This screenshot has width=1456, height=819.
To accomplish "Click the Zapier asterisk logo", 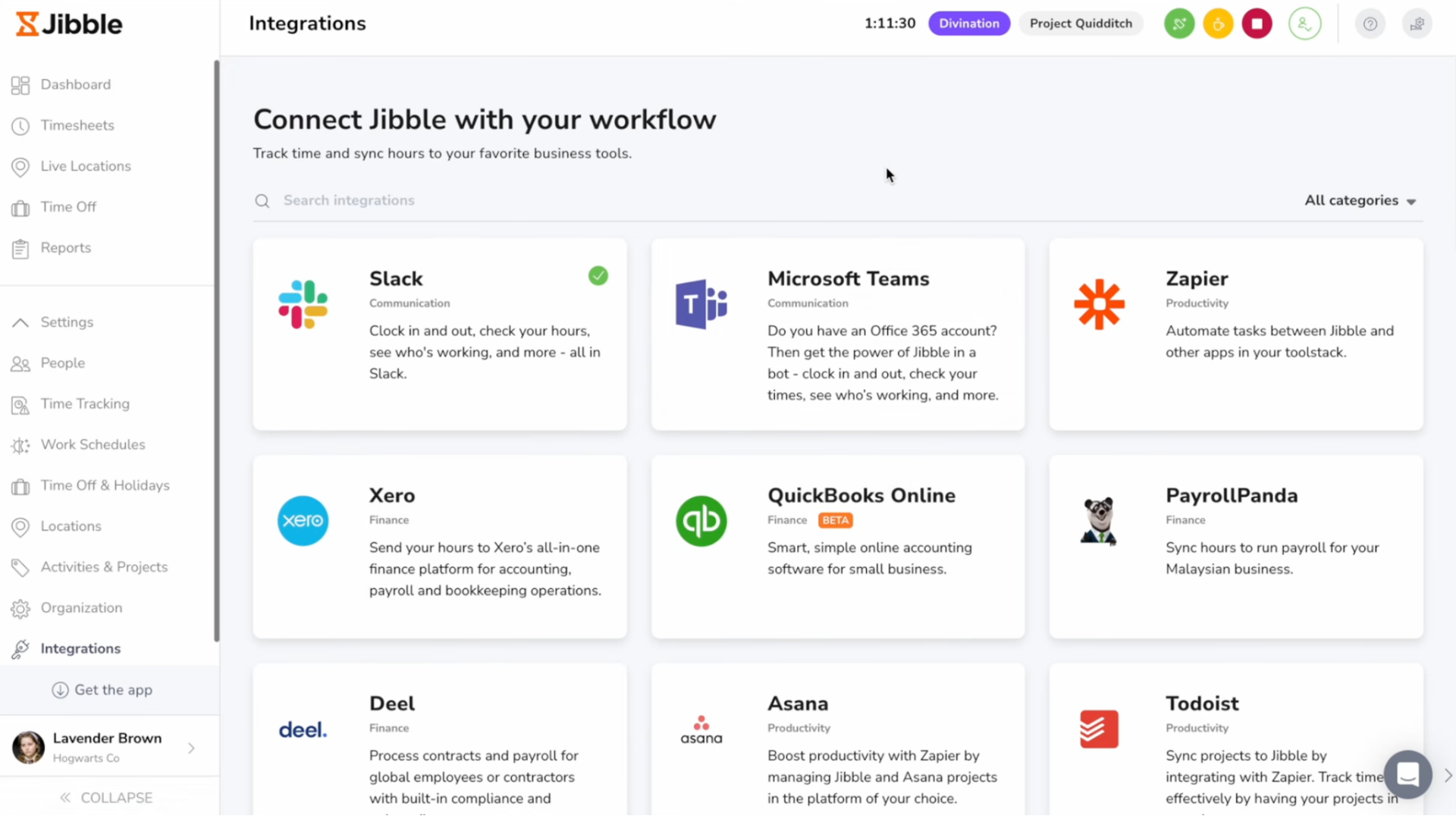I will coord(1099,304).
